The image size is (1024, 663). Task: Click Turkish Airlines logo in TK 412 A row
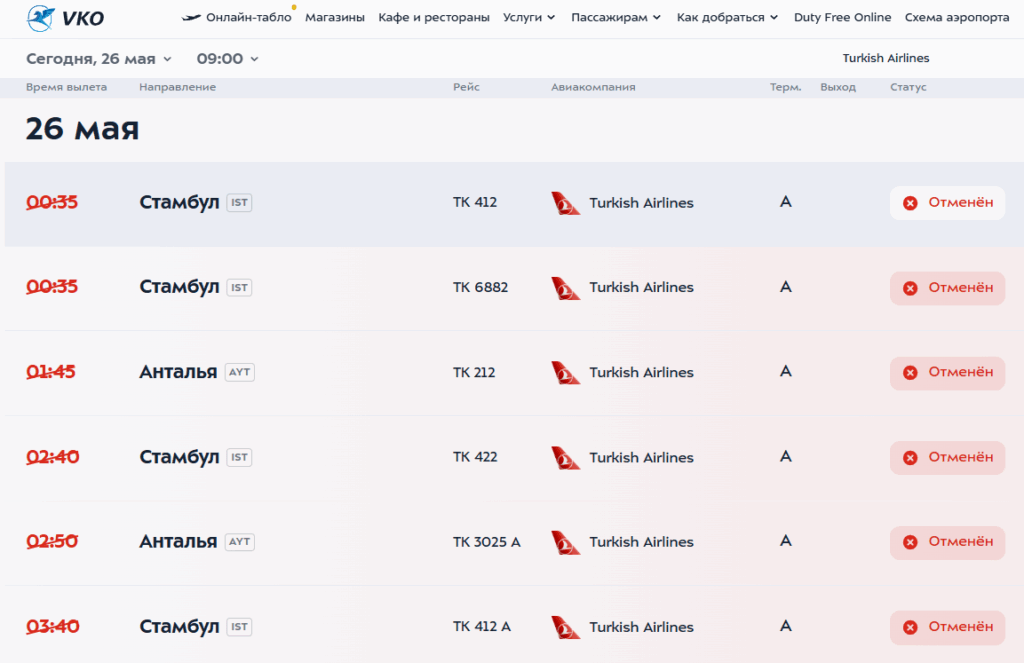click(x=566, y=627)
